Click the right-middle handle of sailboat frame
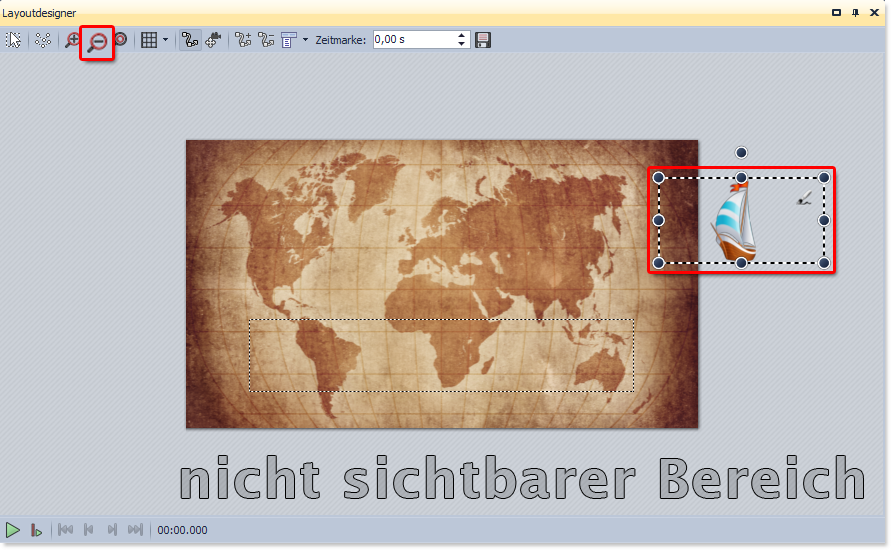This screenshot has width=893, height=551. pyautogui.click(x=824, y=220)
